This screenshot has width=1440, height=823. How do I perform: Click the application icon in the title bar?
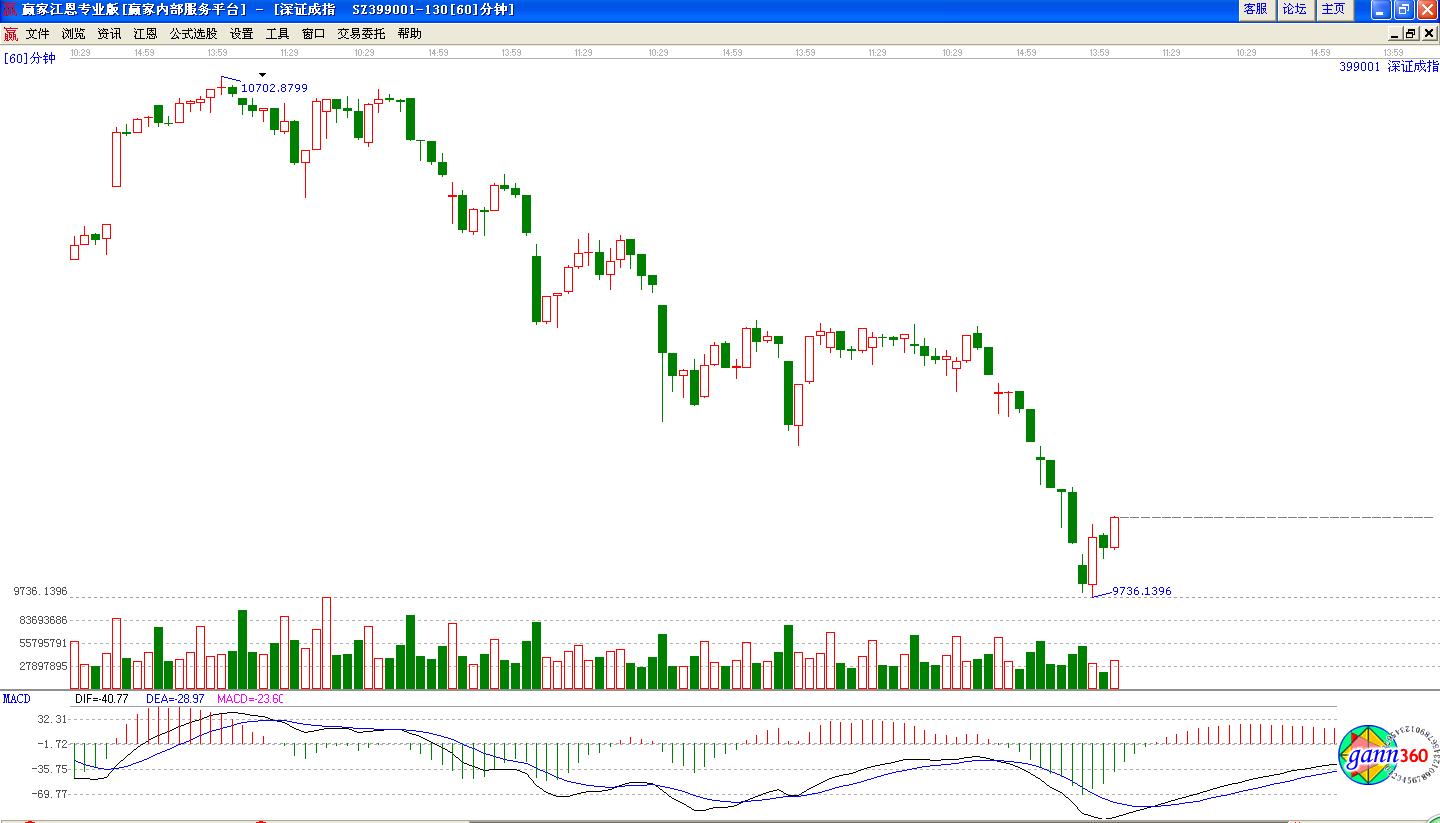pos(9,9)
